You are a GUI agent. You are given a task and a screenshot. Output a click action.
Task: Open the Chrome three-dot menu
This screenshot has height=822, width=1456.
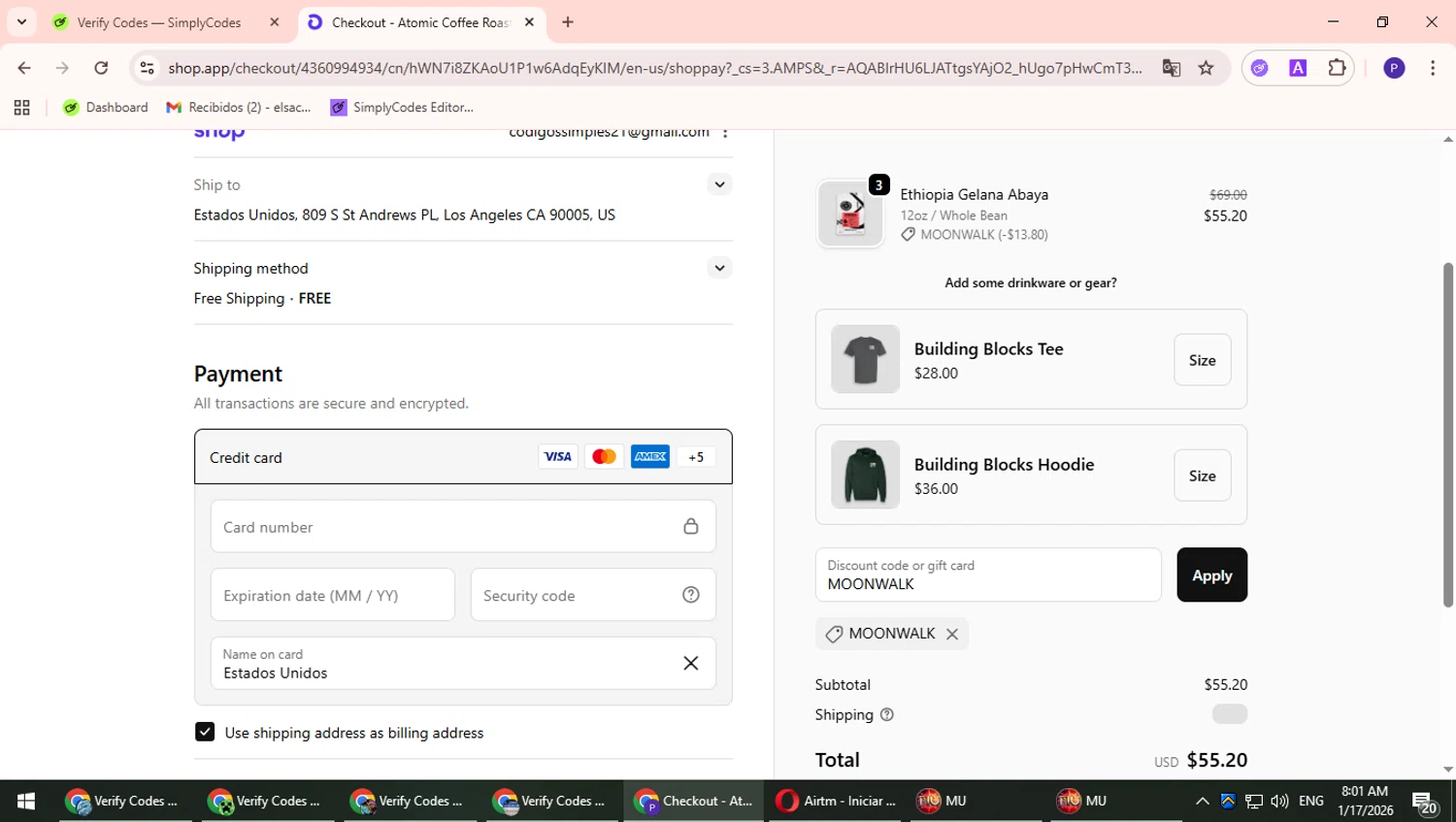click(1433, 68)
